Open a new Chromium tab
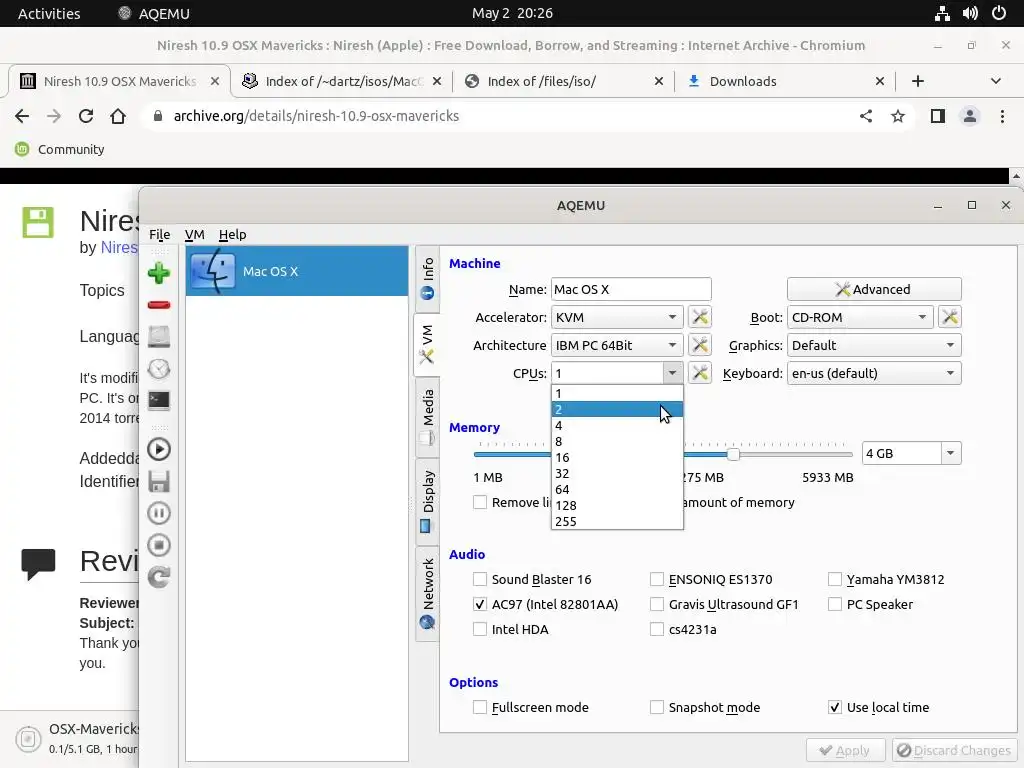 (918, 81)
